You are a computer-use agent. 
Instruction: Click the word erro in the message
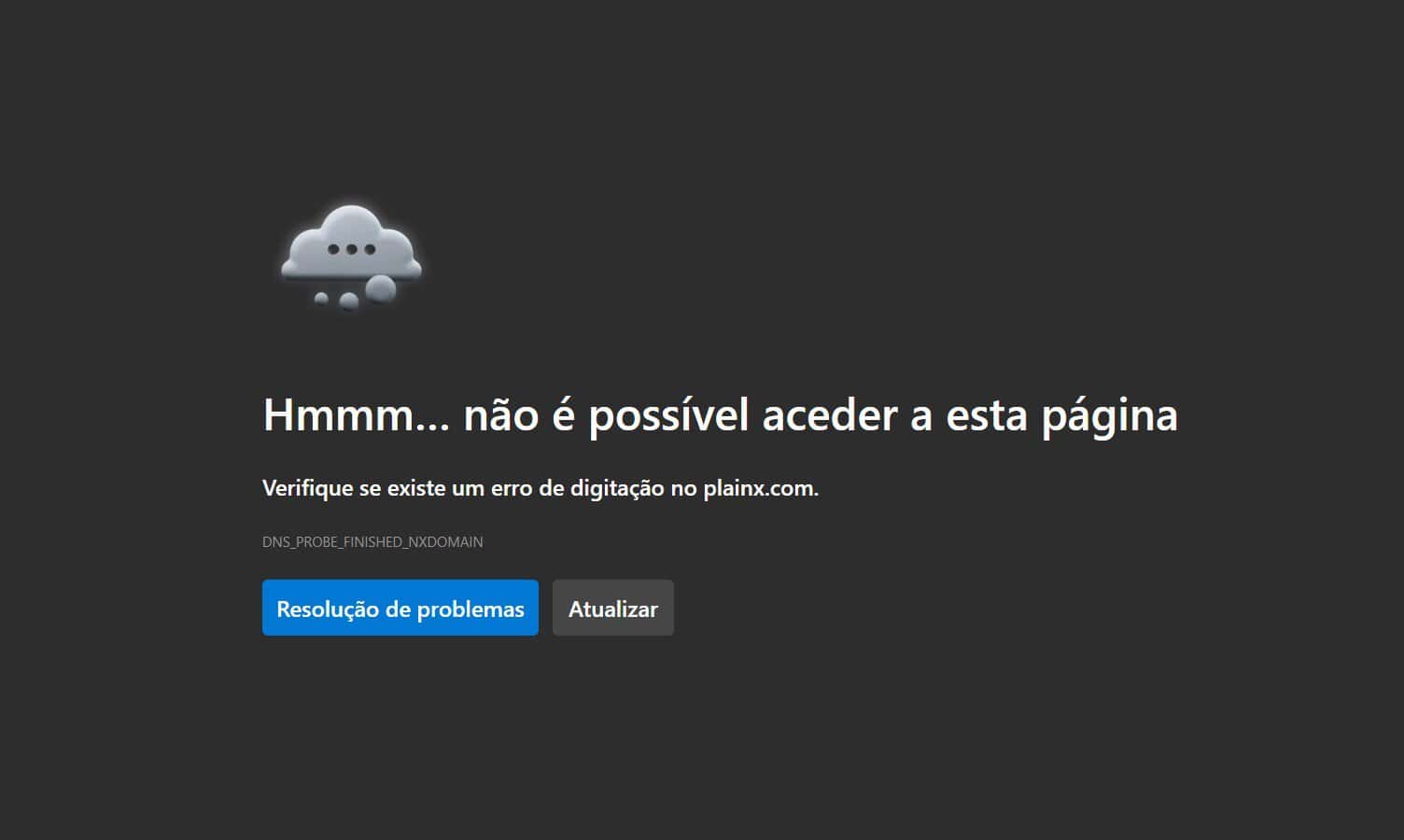513,488
